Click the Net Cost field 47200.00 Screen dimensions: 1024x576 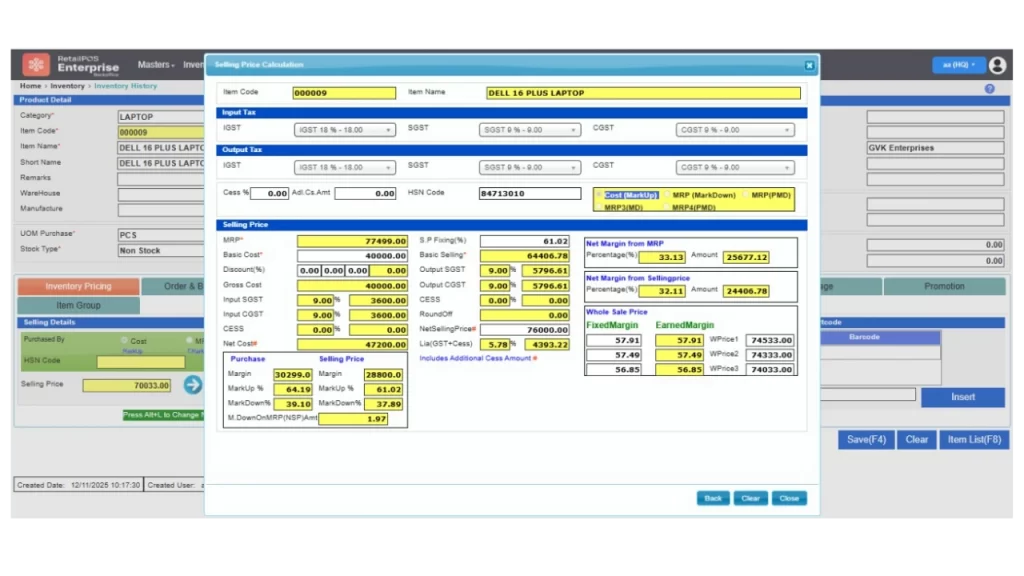tap(352, 344)
